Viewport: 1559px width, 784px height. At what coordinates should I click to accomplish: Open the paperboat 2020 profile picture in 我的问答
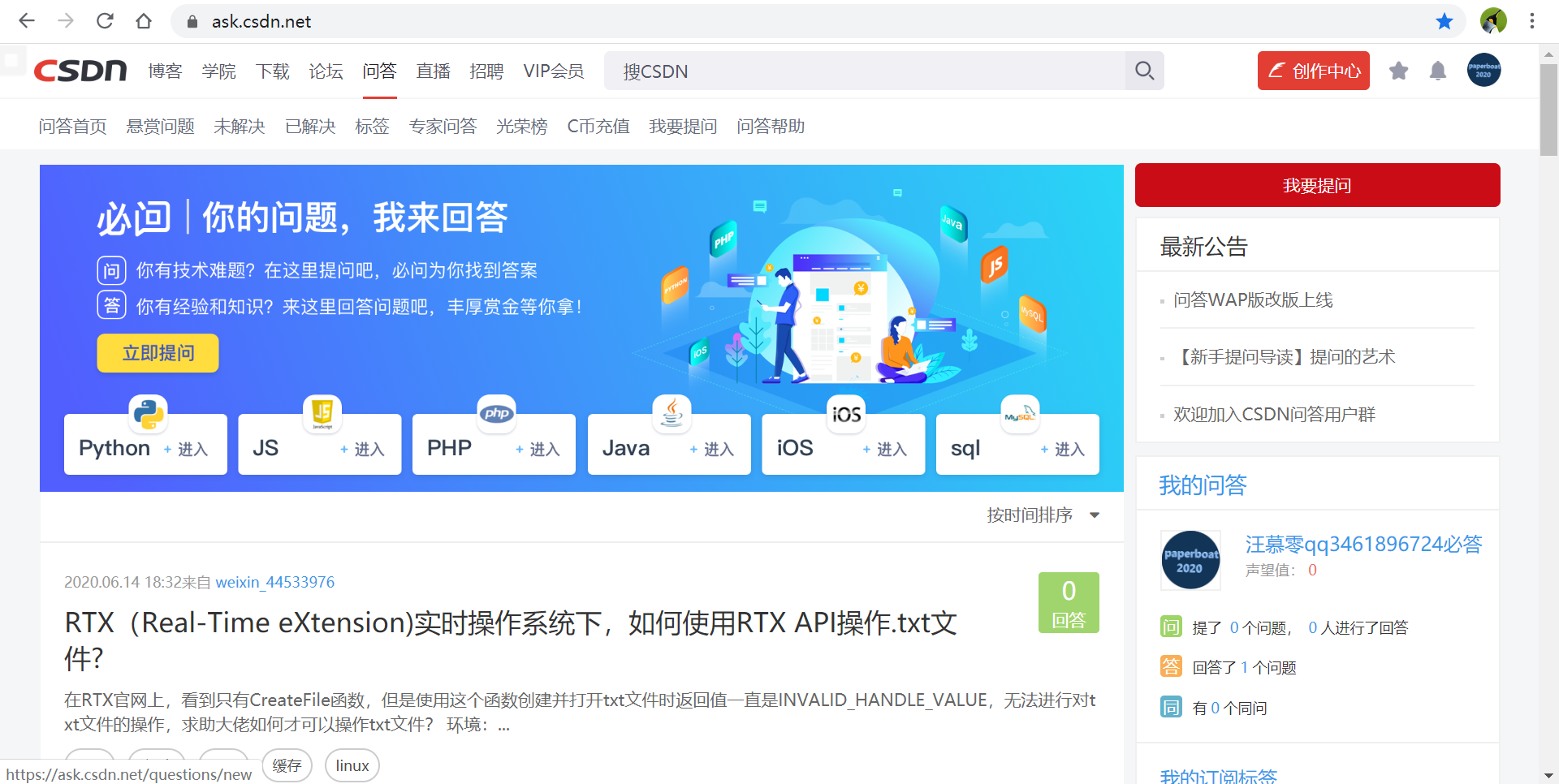coord(1190,560)
